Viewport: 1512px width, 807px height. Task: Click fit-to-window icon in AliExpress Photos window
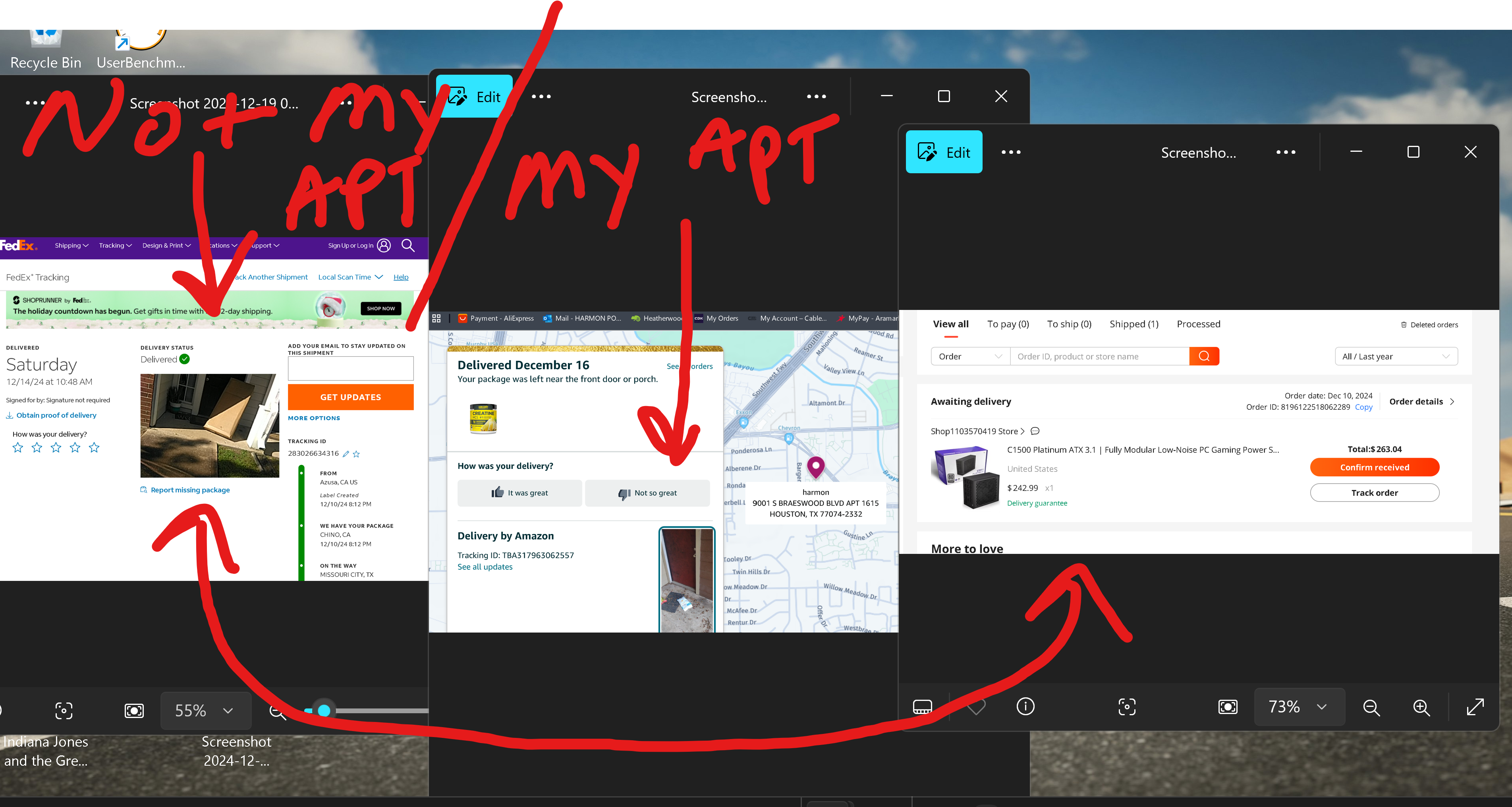(x=1228, y=706)
